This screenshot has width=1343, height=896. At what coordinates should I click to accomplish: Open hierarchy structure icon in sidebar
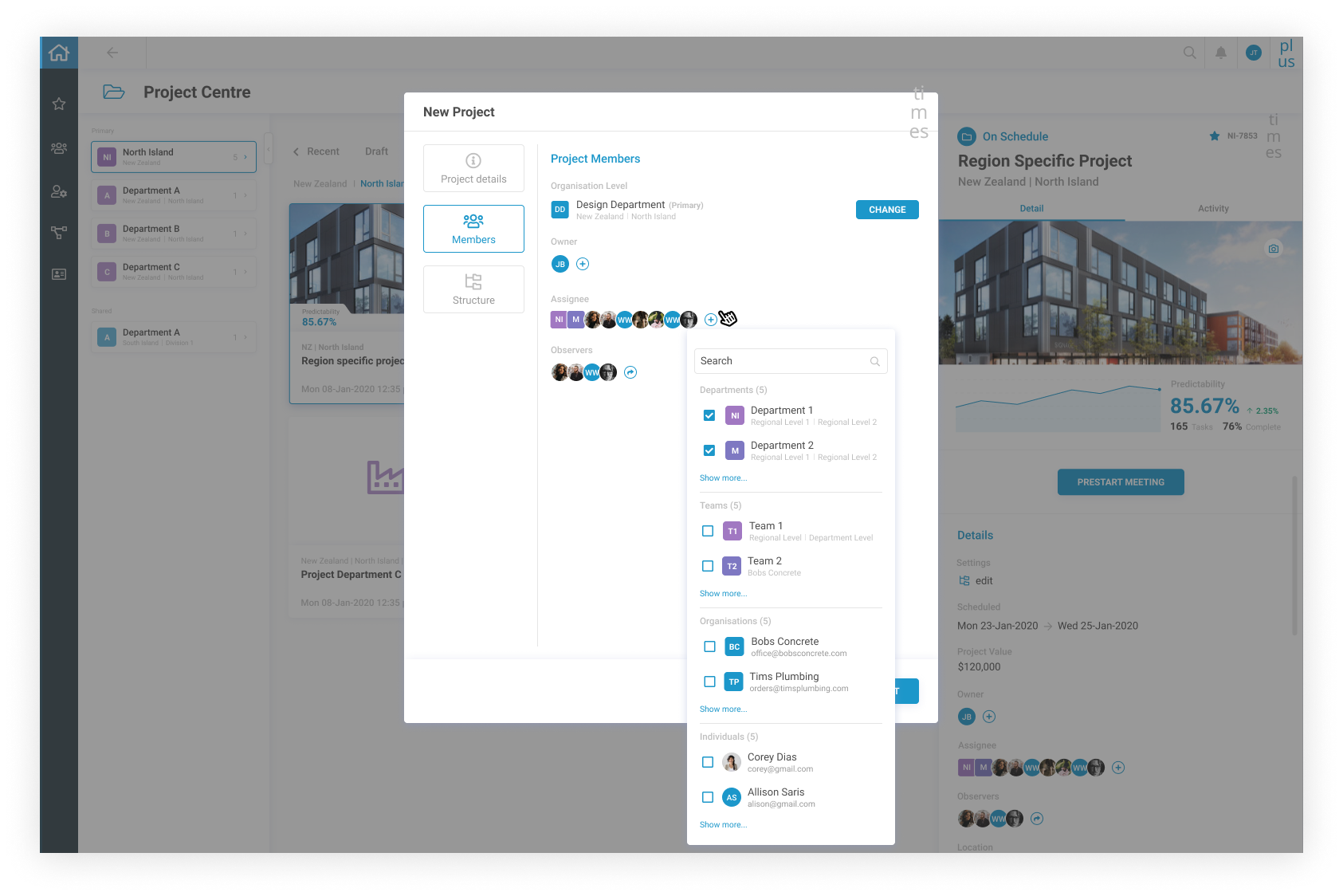pos(59,233)
